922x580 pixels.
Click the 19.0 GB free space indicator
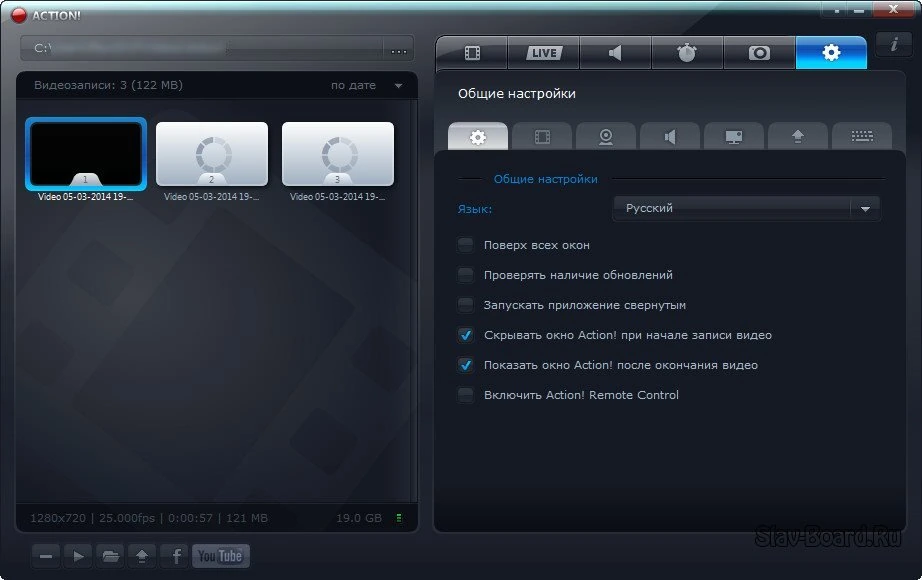[359, 518]
